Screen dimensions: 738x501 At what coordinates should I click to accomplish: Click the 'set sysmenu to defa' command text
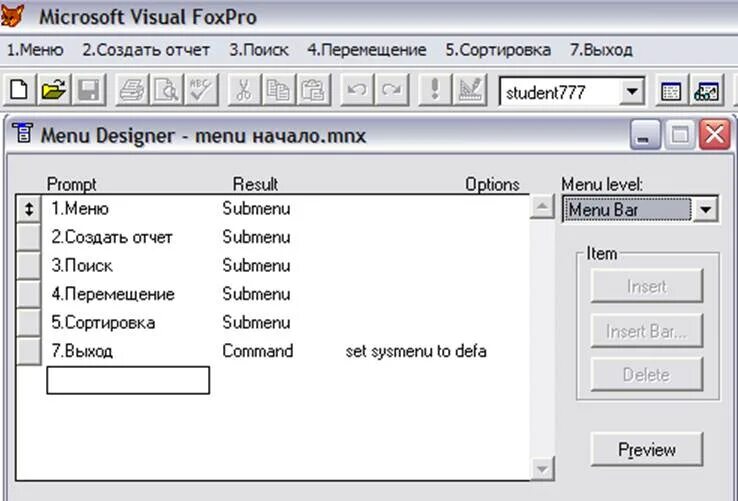coord(416,352)
